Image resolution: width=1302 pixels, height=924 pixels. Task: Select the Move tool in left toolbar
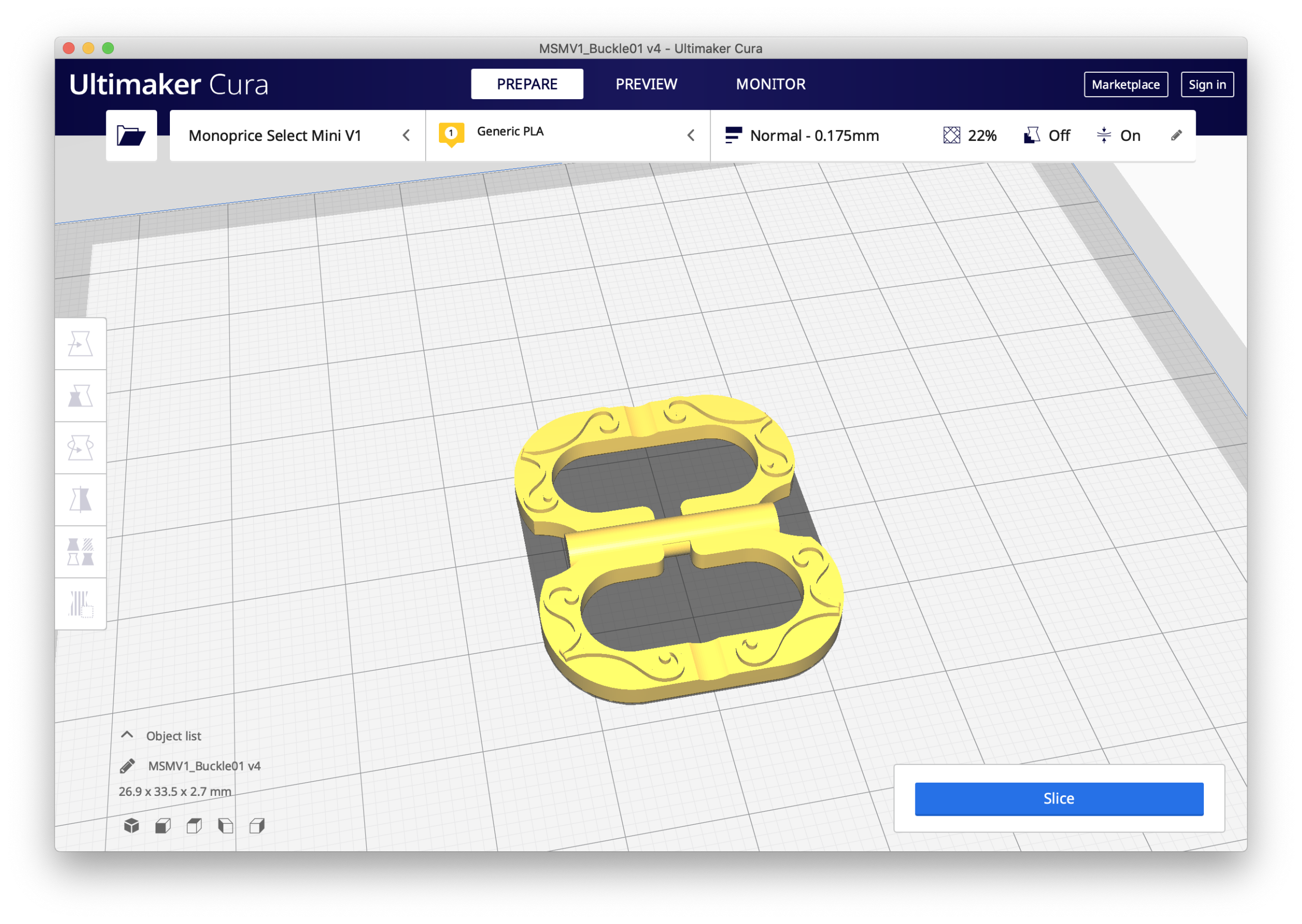[80, 344]
